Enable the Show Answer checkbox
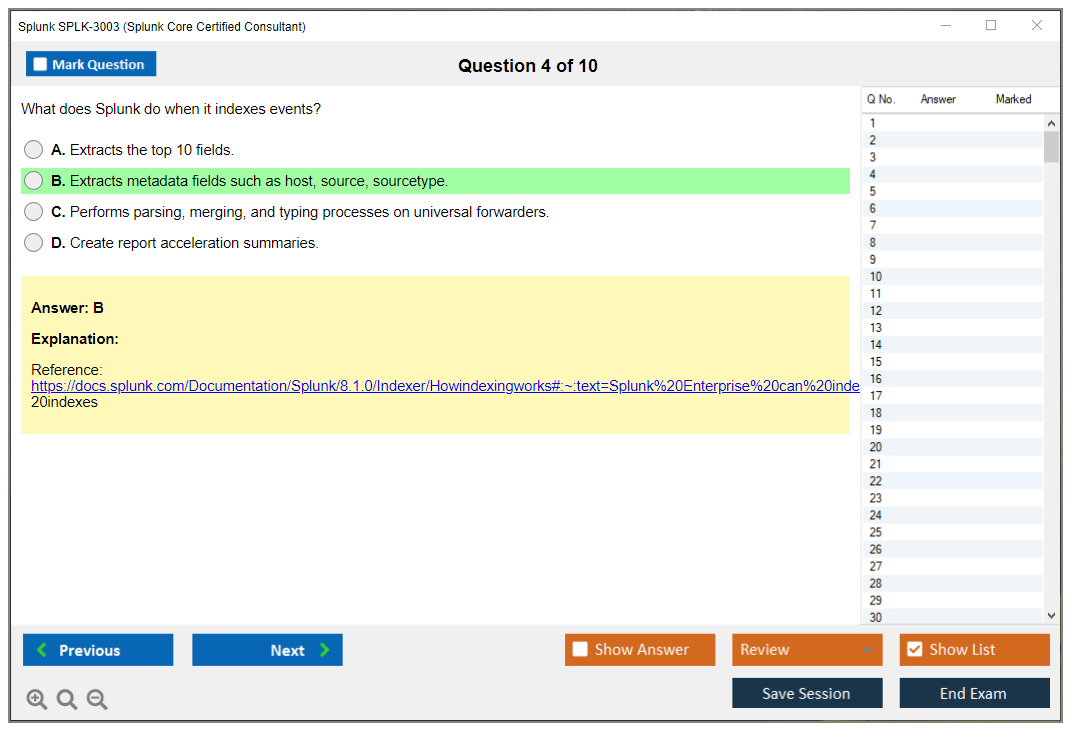This screenshot has width=1075, height=735. (581, 650)
